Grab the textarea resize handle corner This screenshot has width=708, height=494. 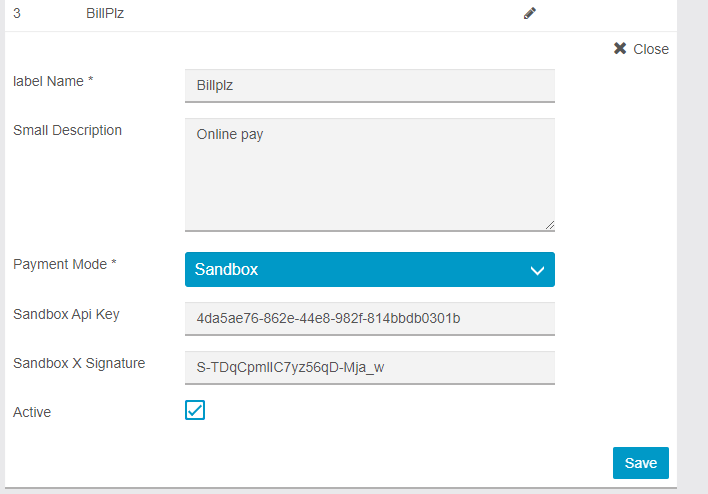(549, 226)
